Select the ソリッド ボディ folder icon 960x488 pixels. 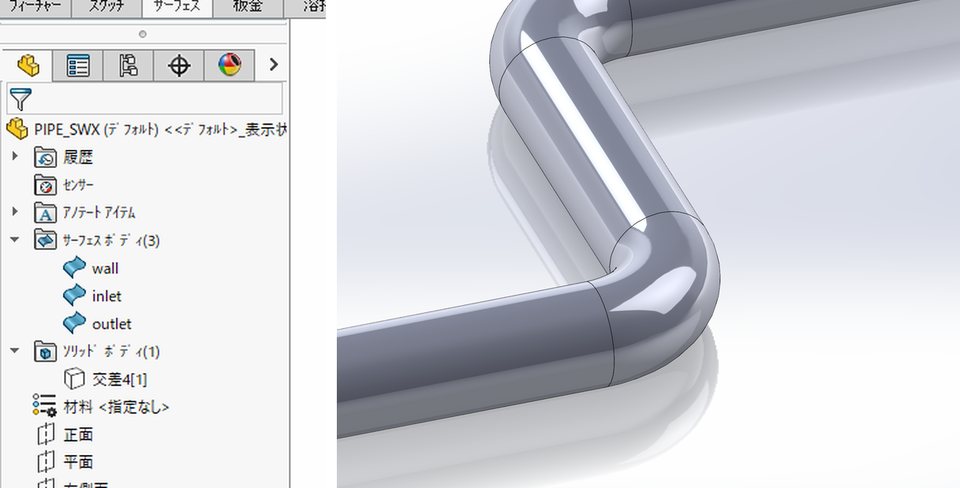[x=45, y=351]
